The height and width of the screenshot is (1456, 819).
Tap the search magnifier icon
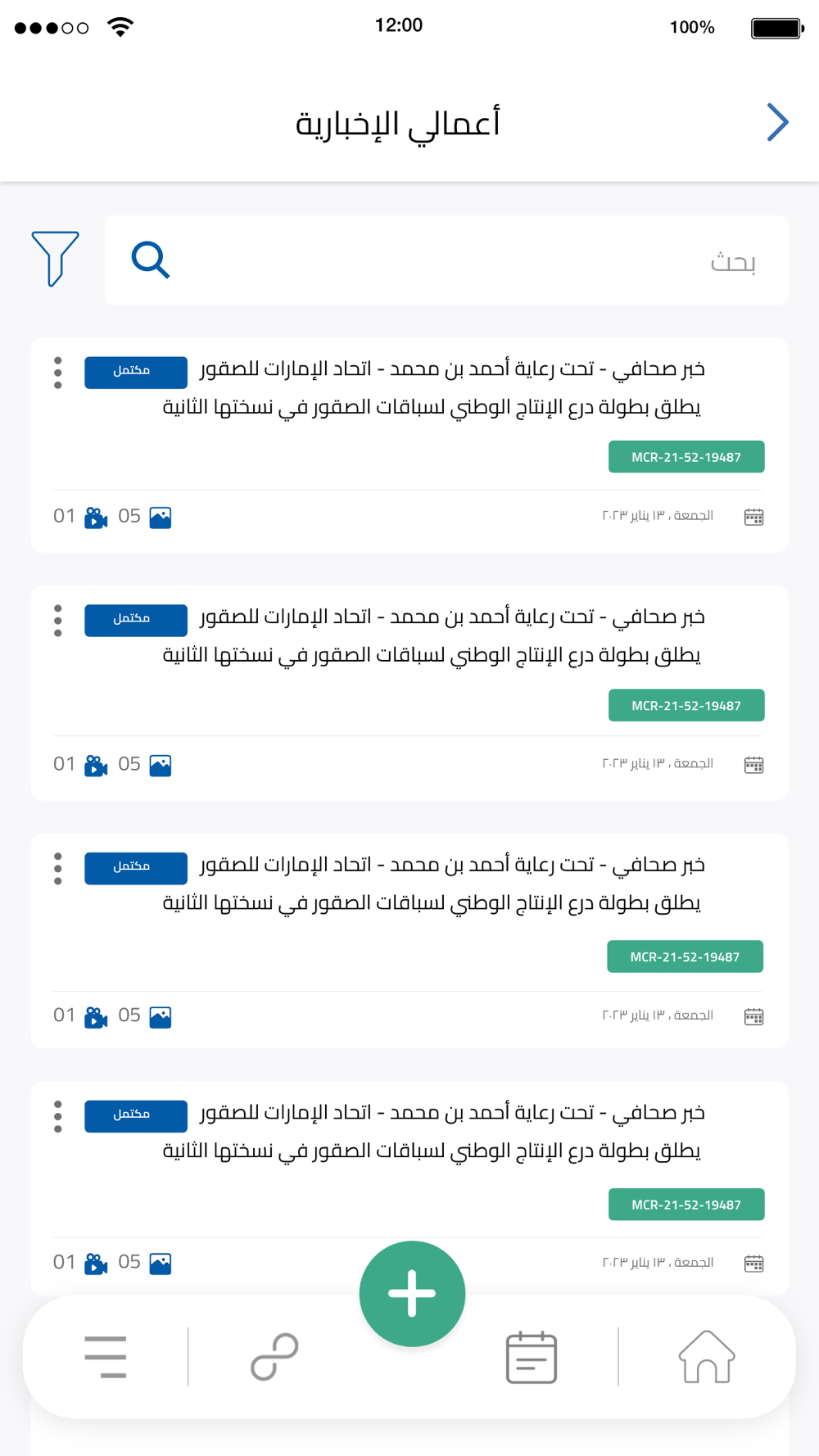coord(151,260)
